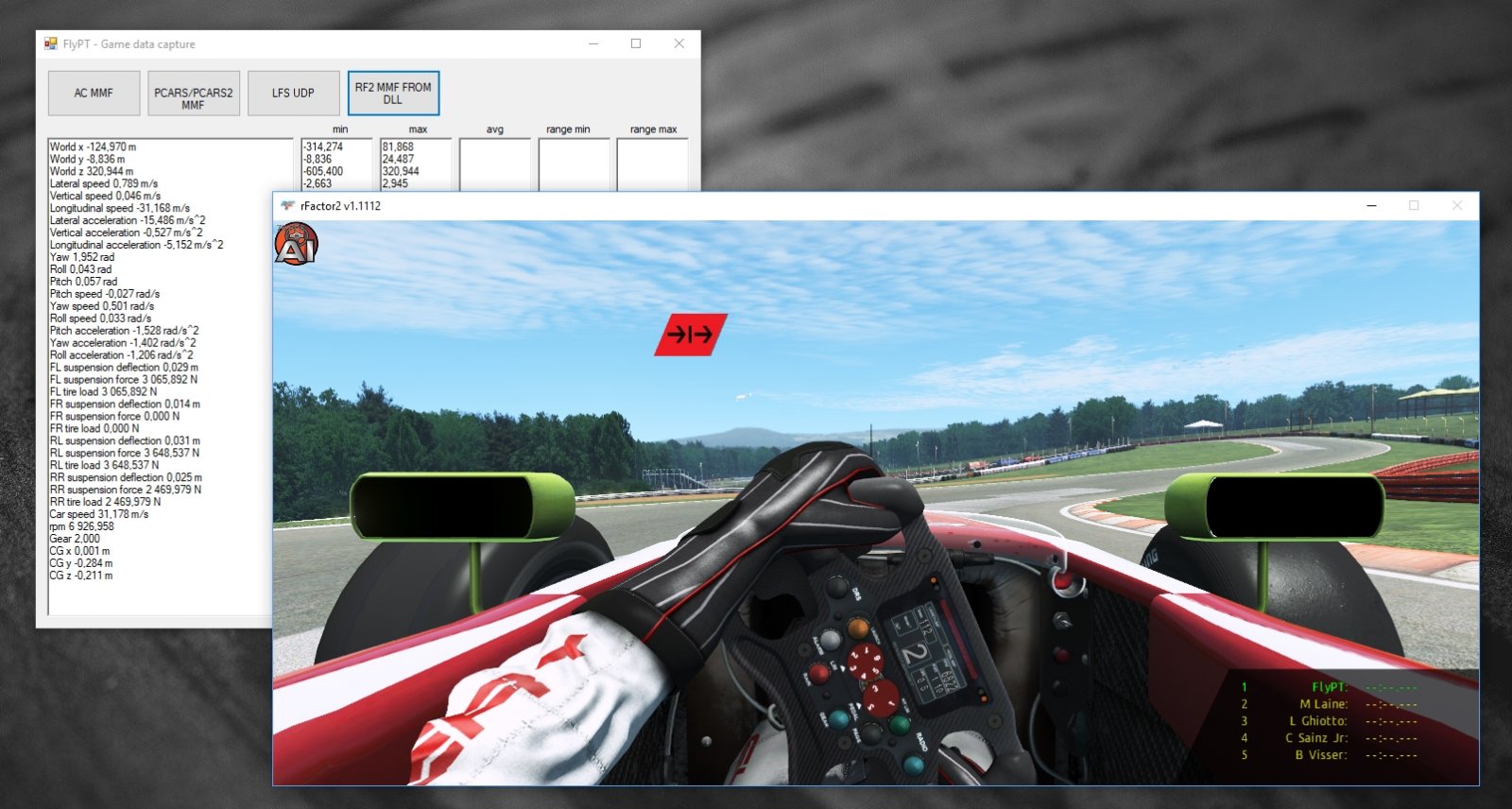Viewport: 1512px width, 809px height.
Task: Select the 'Pitch 0,057 rad' row
Action: pos(83,282)
